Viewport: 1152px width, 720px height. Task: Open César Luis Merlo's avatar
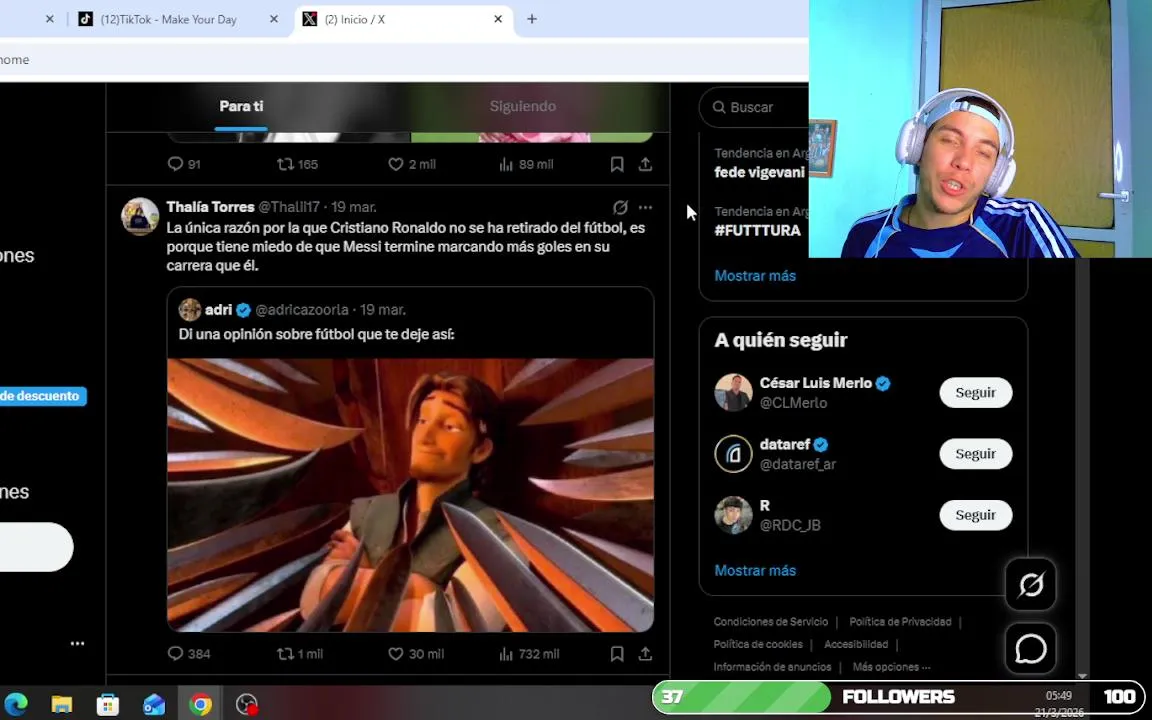coord(733,392)
